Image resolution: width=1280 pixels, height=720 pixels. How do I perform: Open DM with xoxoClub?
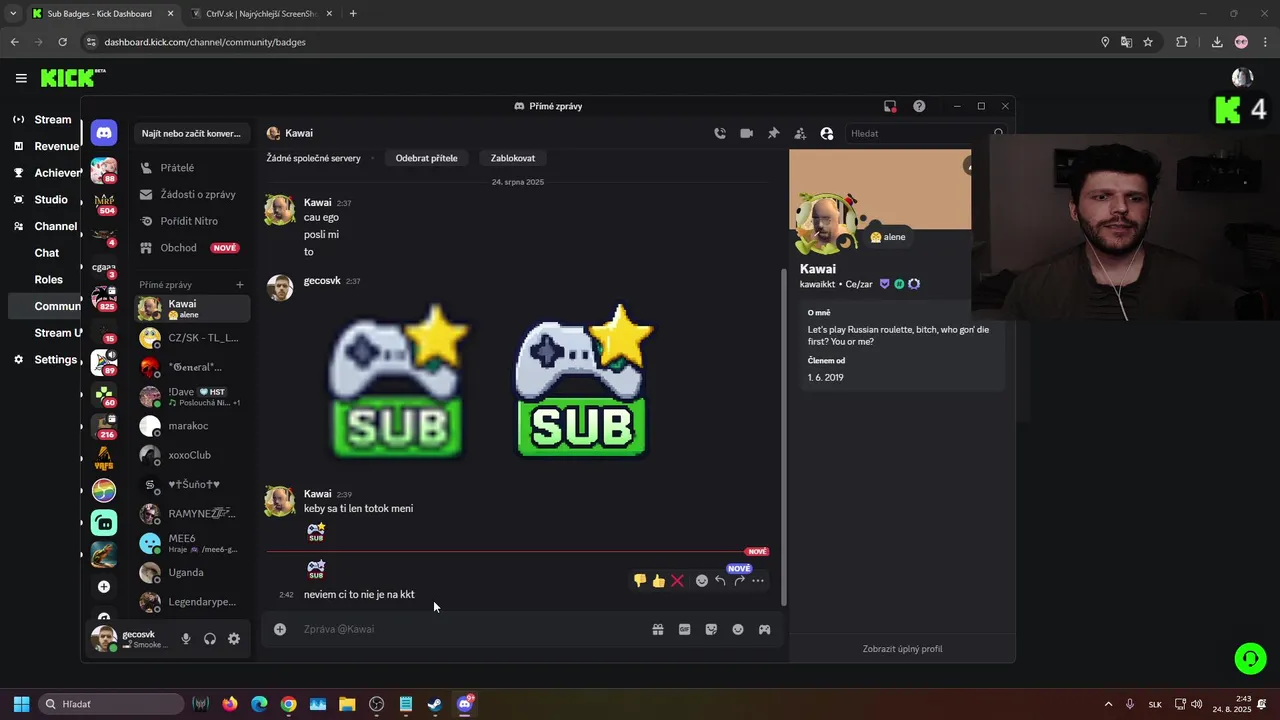pyautogui.click(x=192, y=455)
